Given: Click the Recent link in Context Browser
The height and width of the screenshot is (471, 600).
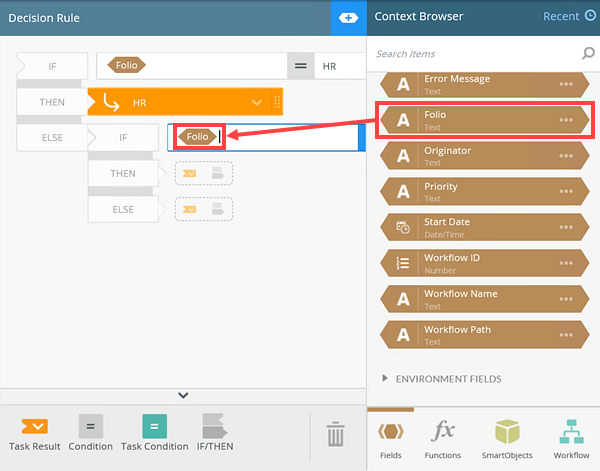Looking at the screenshot, I should click(x=561, y=16).
